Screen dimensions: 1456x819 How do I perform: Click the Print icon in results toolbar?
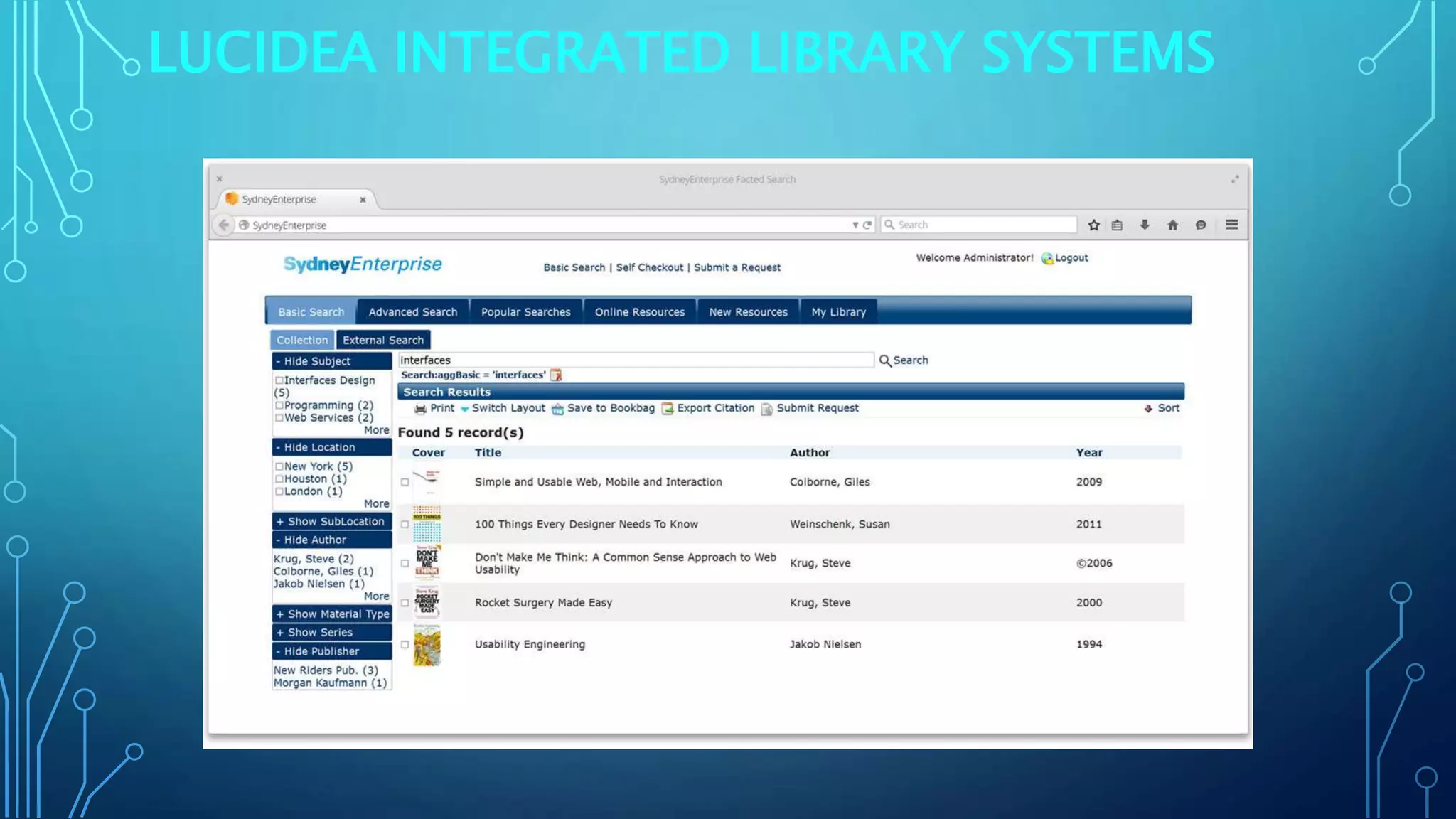(x=420, y=409)
